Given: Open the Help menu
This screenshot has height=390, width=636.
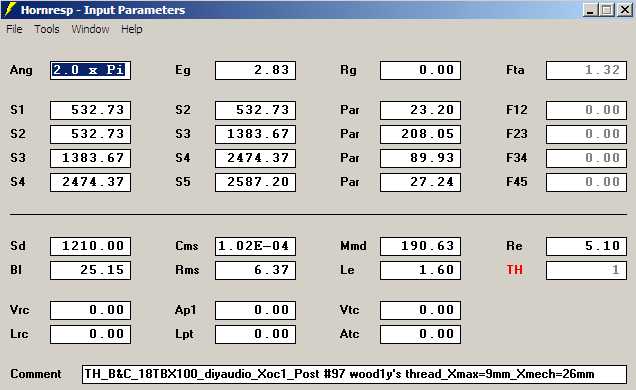Looking at the screenshot, I should point(132,29).
